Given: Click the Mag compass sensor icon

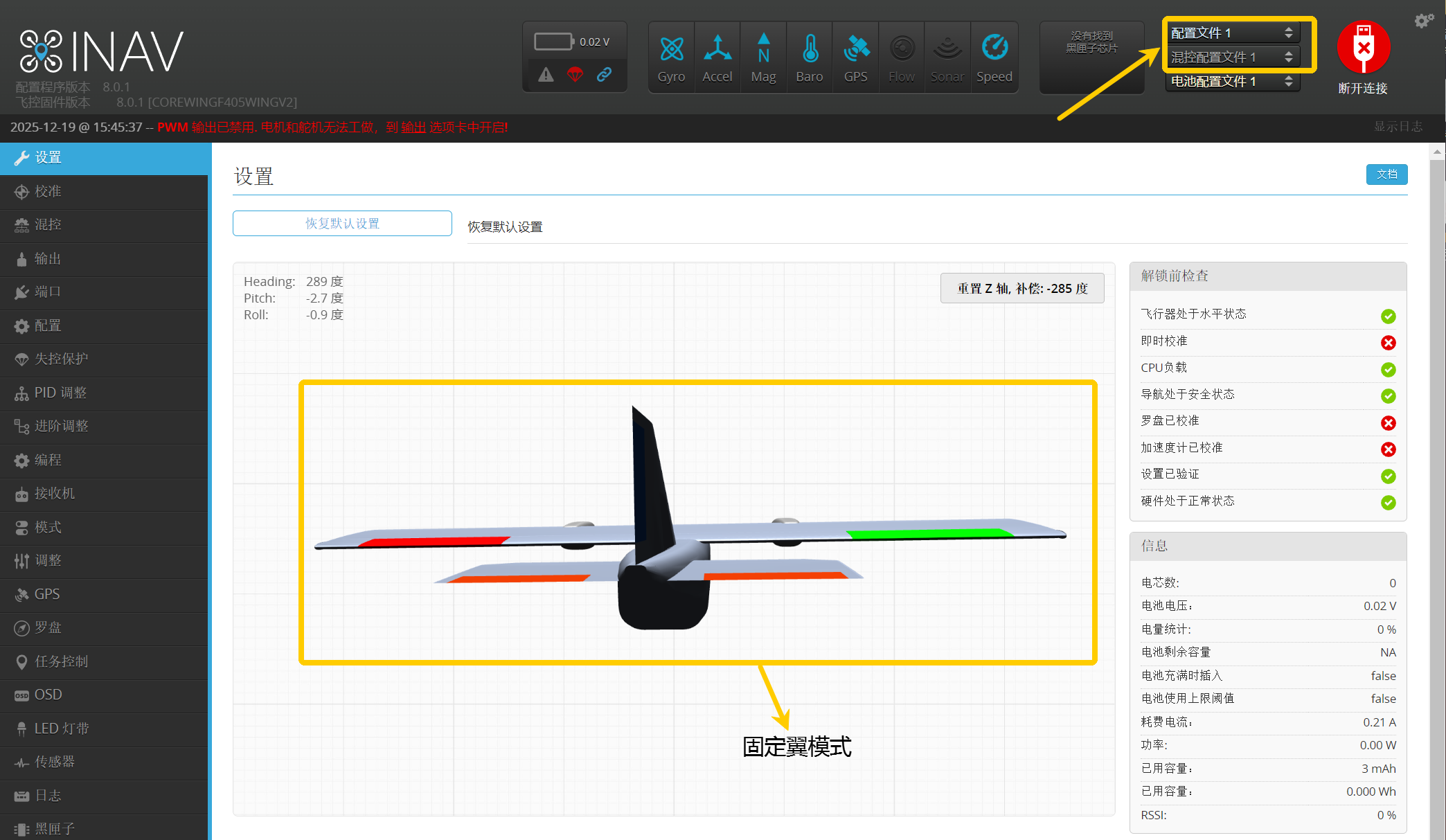Looking at the screenshot, I should click(763, 50).
